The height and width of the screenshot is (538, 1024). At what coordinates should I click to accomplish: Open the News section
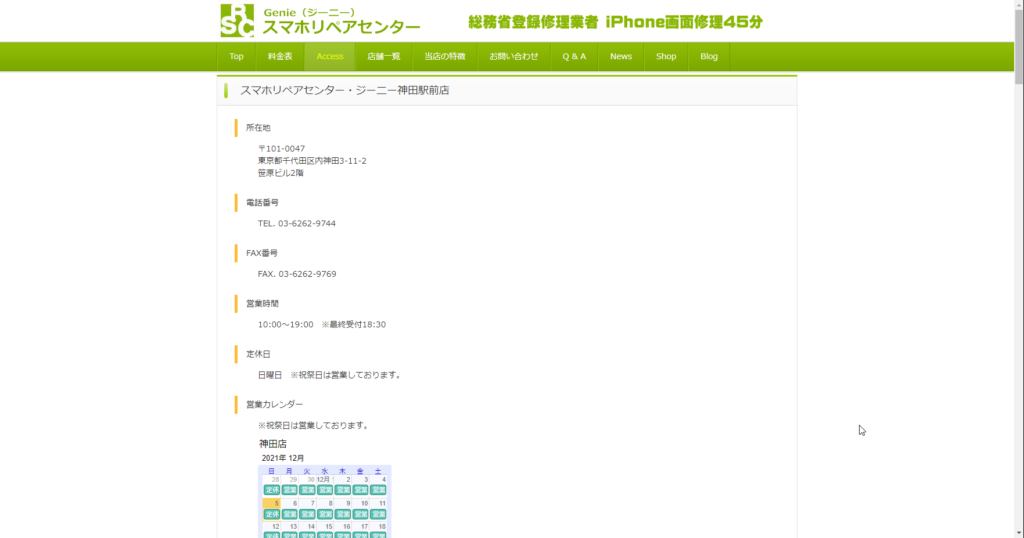point(621,56)
